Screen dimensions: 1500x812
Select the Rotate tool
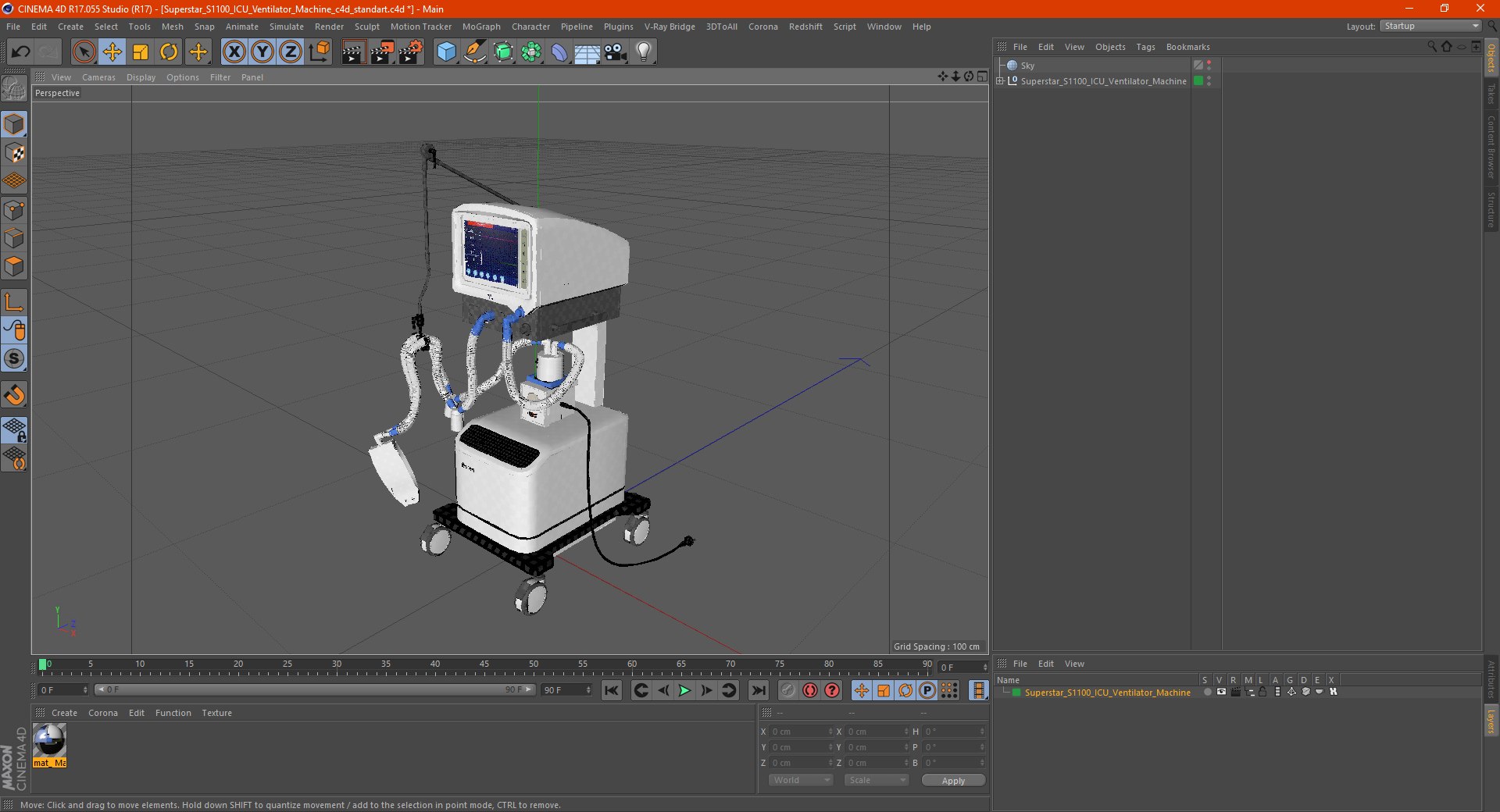click(169, 52)
